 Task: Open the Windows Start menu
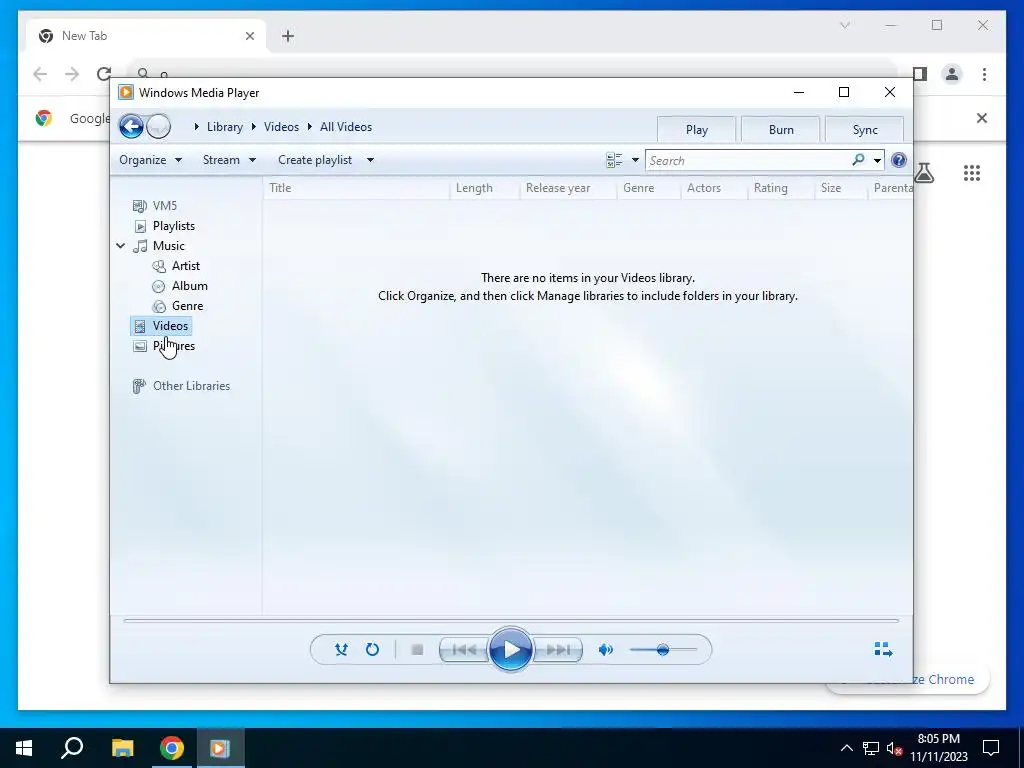pyautogui.click(x=24, y=748)
